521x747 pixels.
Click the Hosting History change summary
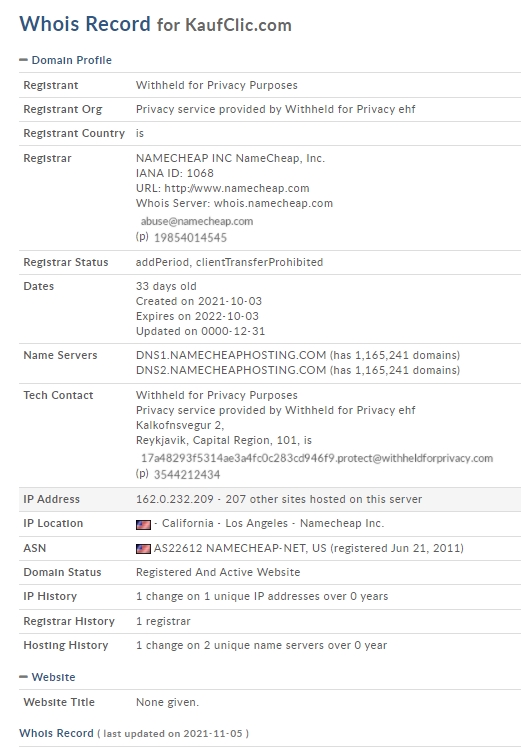coord(261,646)
